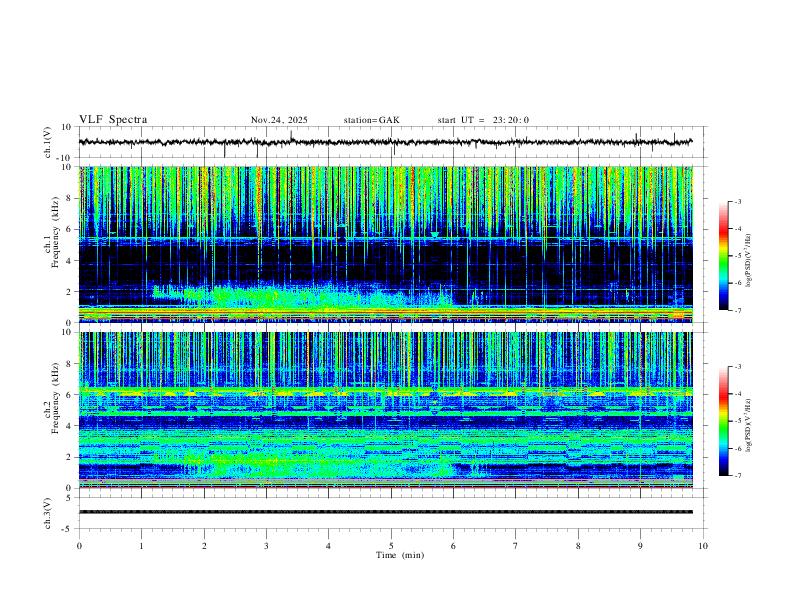Click the "4" kHz tick on ch.2 frequency axis
The image size is (792, 612).
(70, 426)
